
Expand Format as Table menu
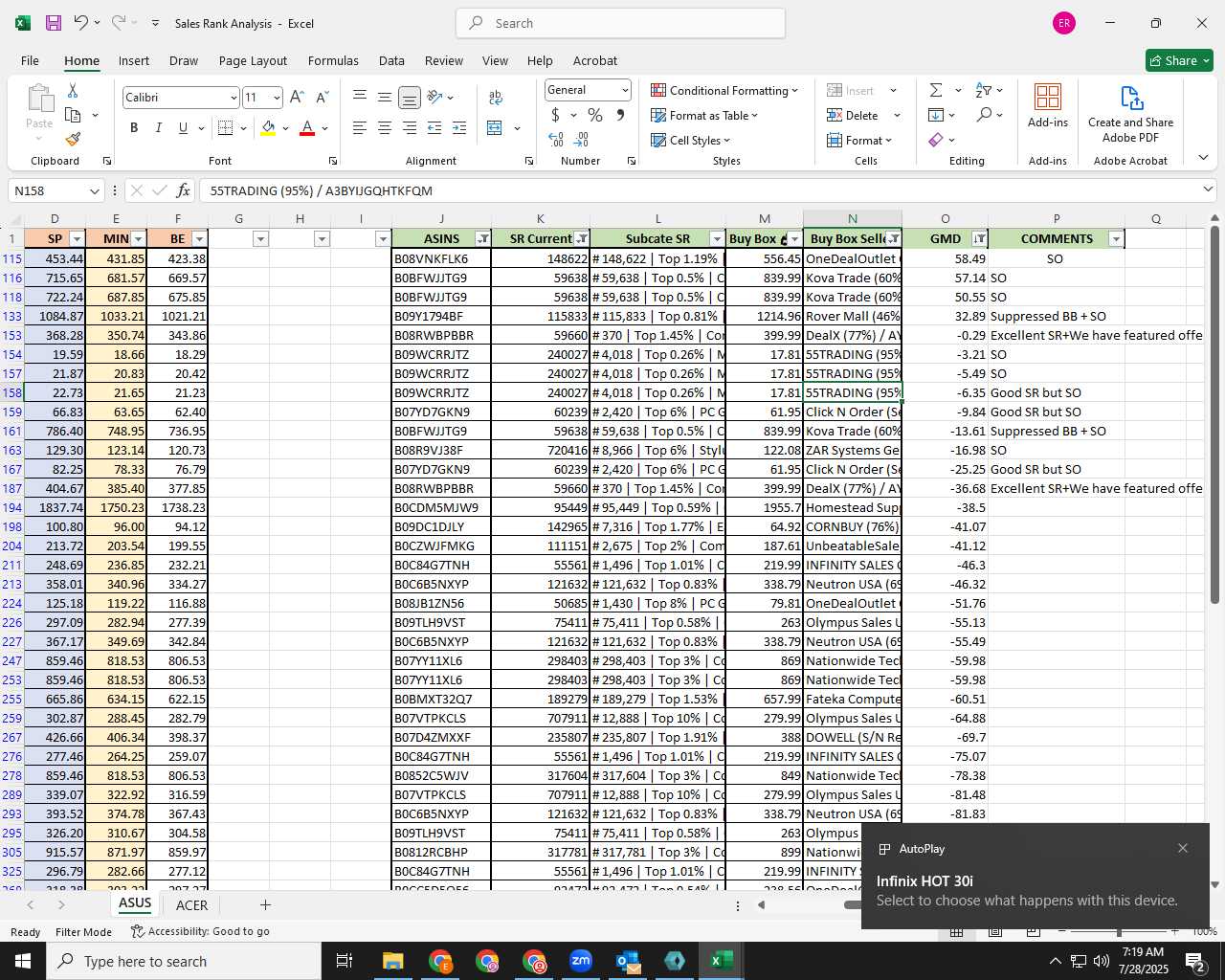coord(704,115)
